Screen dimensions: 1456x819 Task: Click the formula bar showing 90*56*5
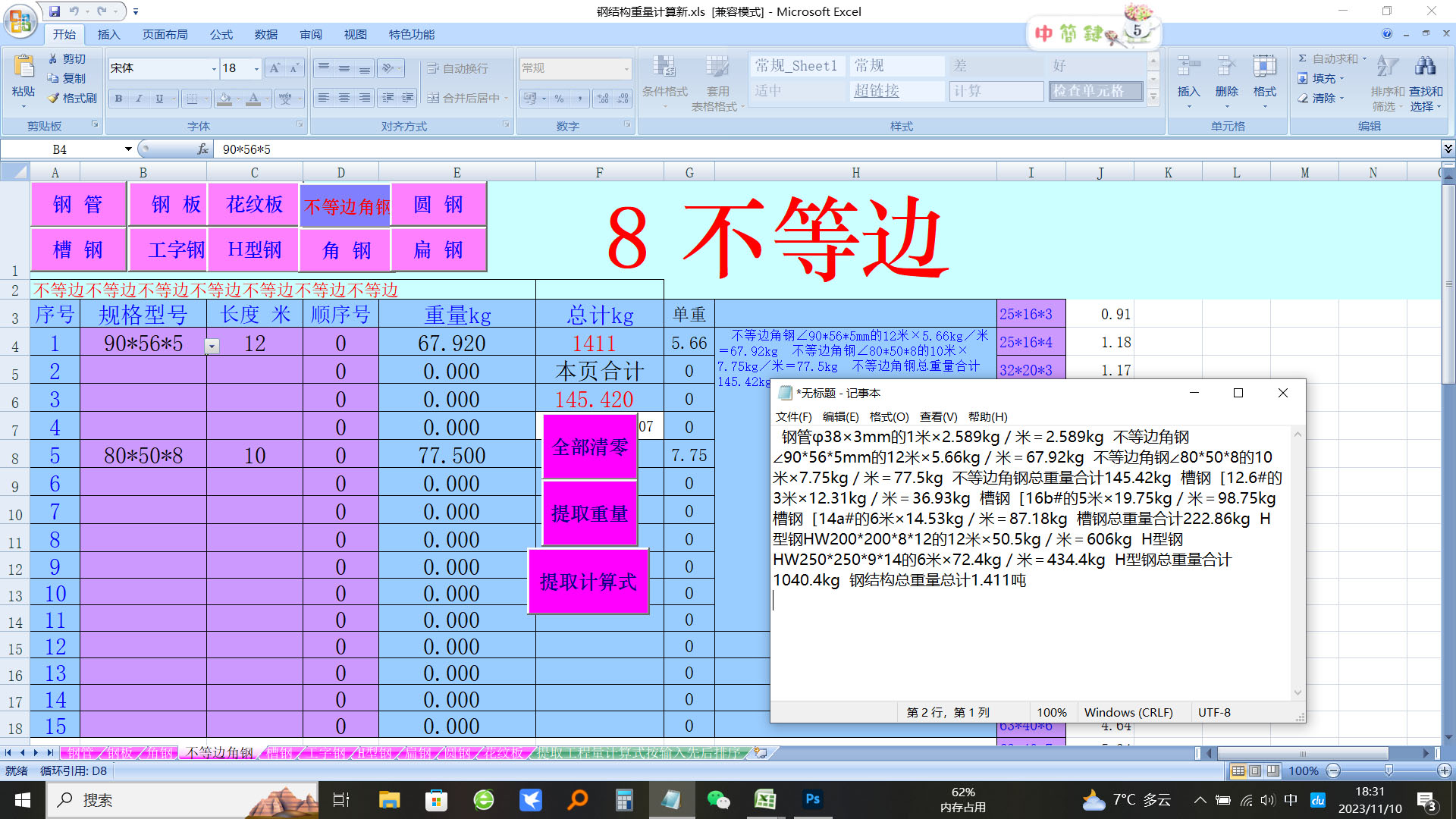click(827, 149)
